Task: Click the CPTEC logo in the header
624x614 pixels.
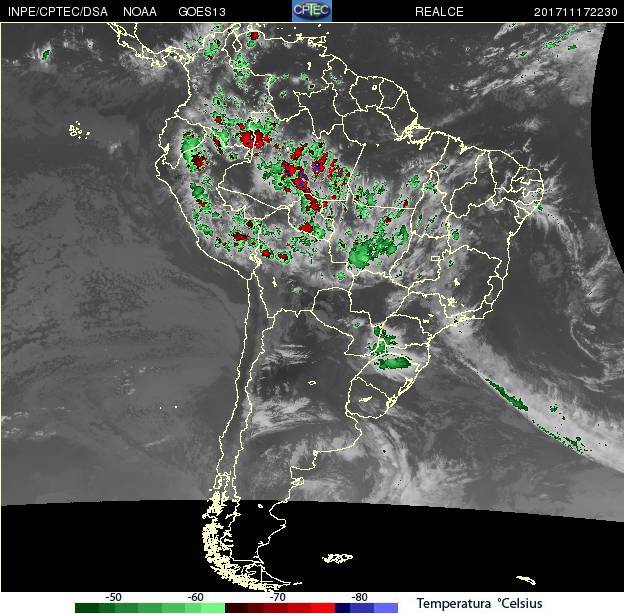Action: click(x=312, y=10)
